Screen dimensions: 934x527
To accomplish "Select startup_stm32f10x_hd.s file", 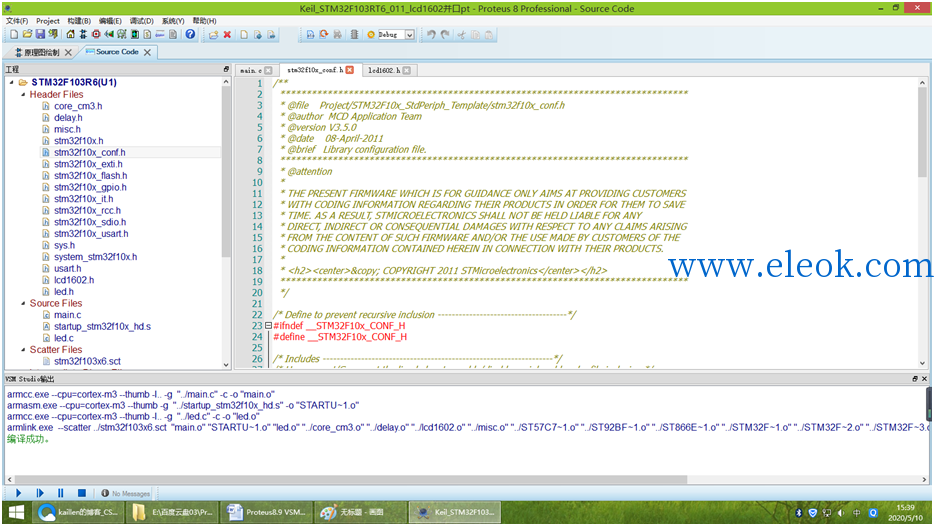I will (102, 326).
